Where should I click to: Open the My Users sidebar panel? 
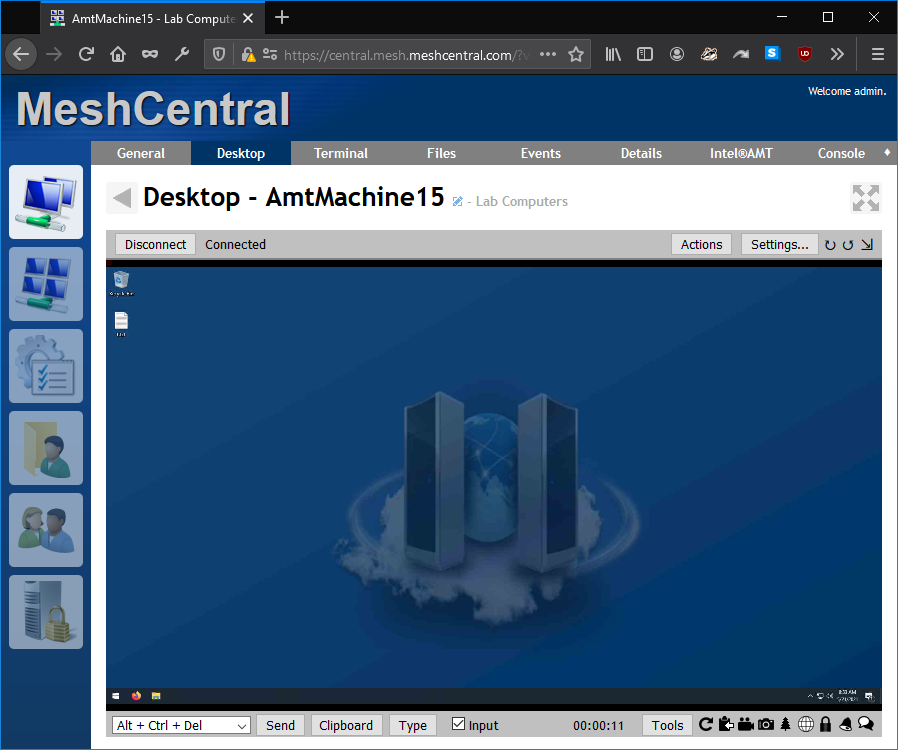[46, 530]
